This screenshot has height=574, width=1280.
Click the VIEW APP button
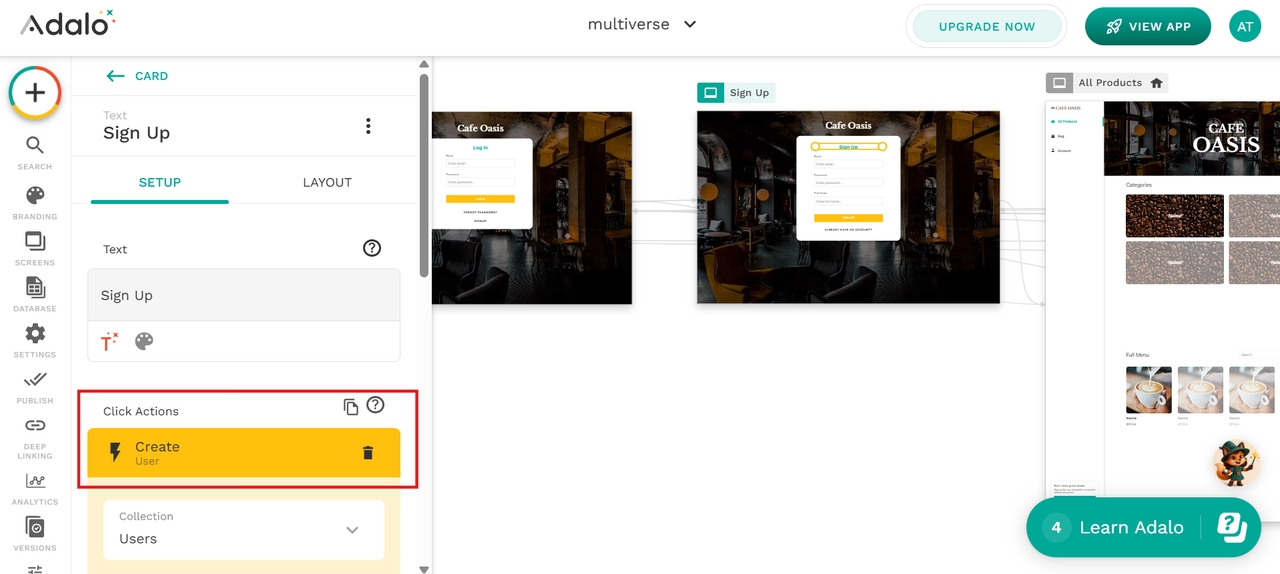click(1148, 27)
